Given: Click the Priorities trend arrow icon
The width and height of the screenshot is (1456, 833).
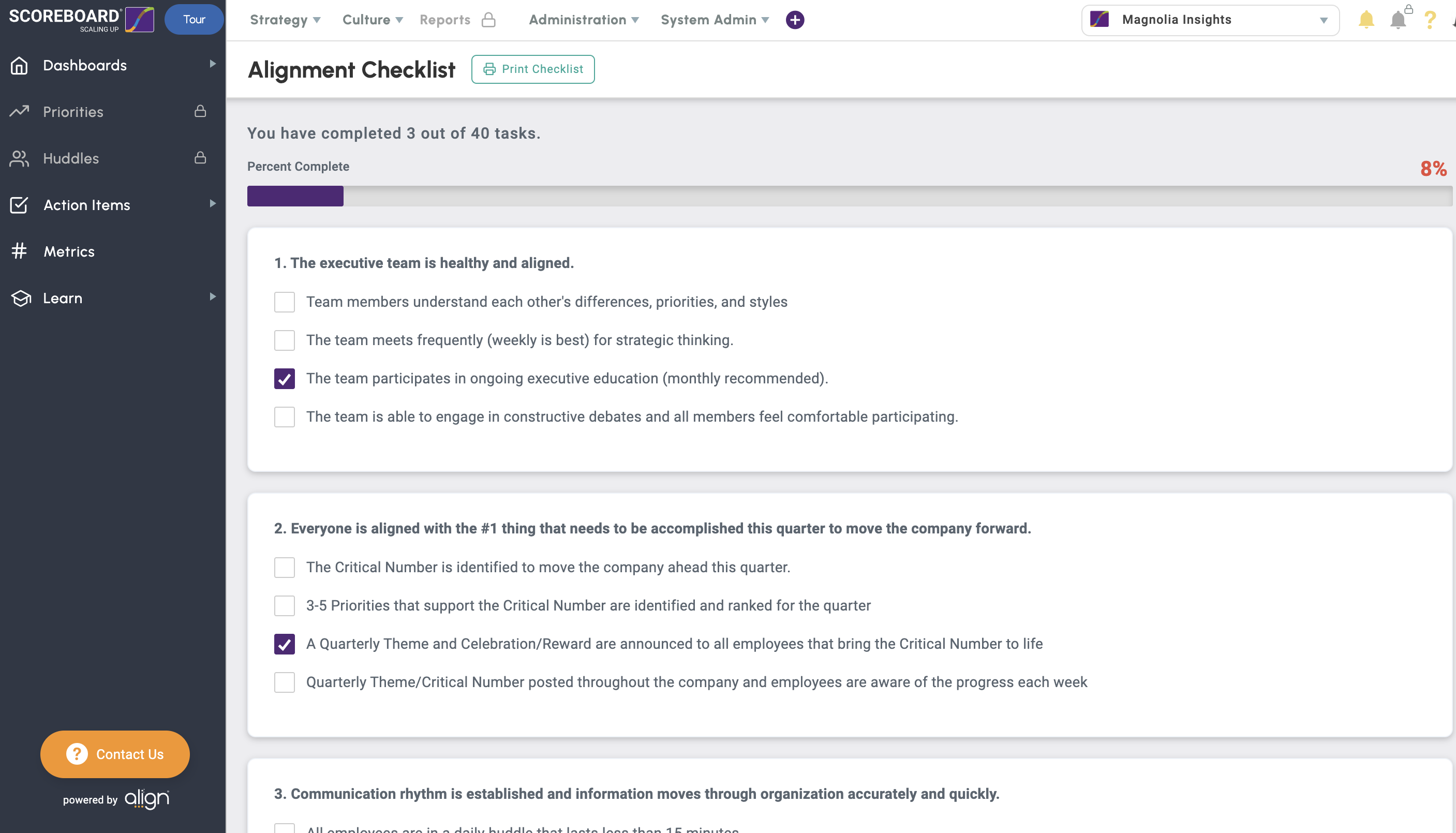Looking at the screenshot, I should [x=20, y=111].
